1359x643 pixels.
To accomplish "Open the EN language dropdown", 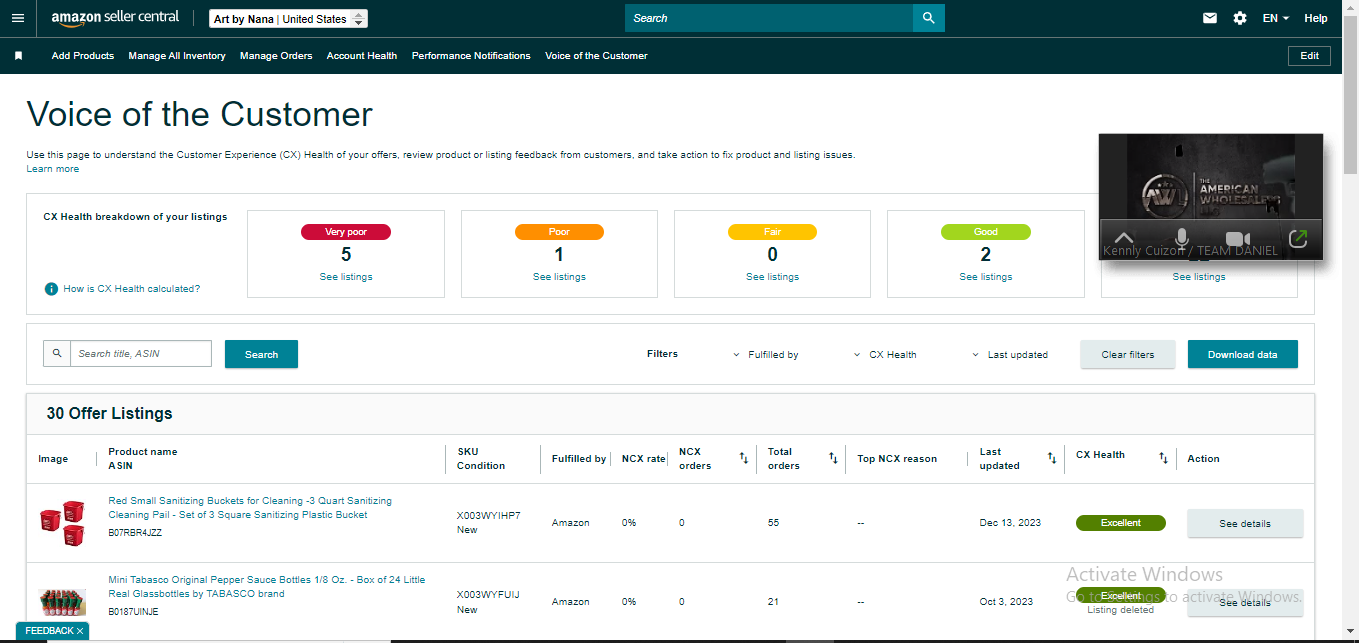I will [x=1275, y=18].
